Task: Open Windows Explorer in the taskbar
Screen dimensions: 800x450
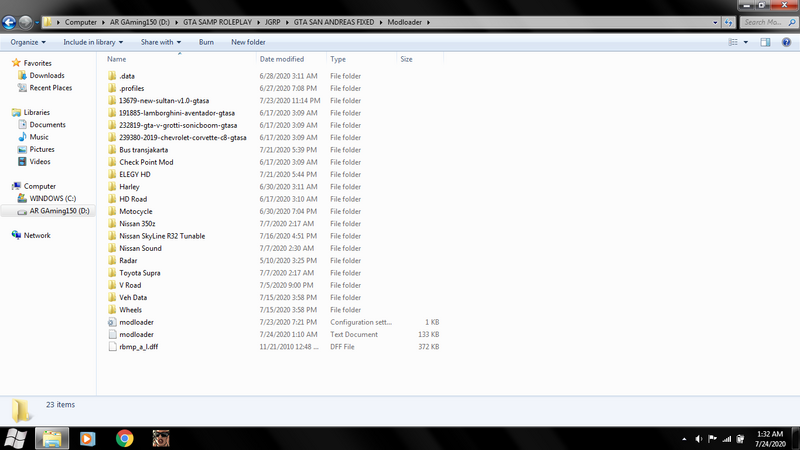Action: (x=52, y=439)
